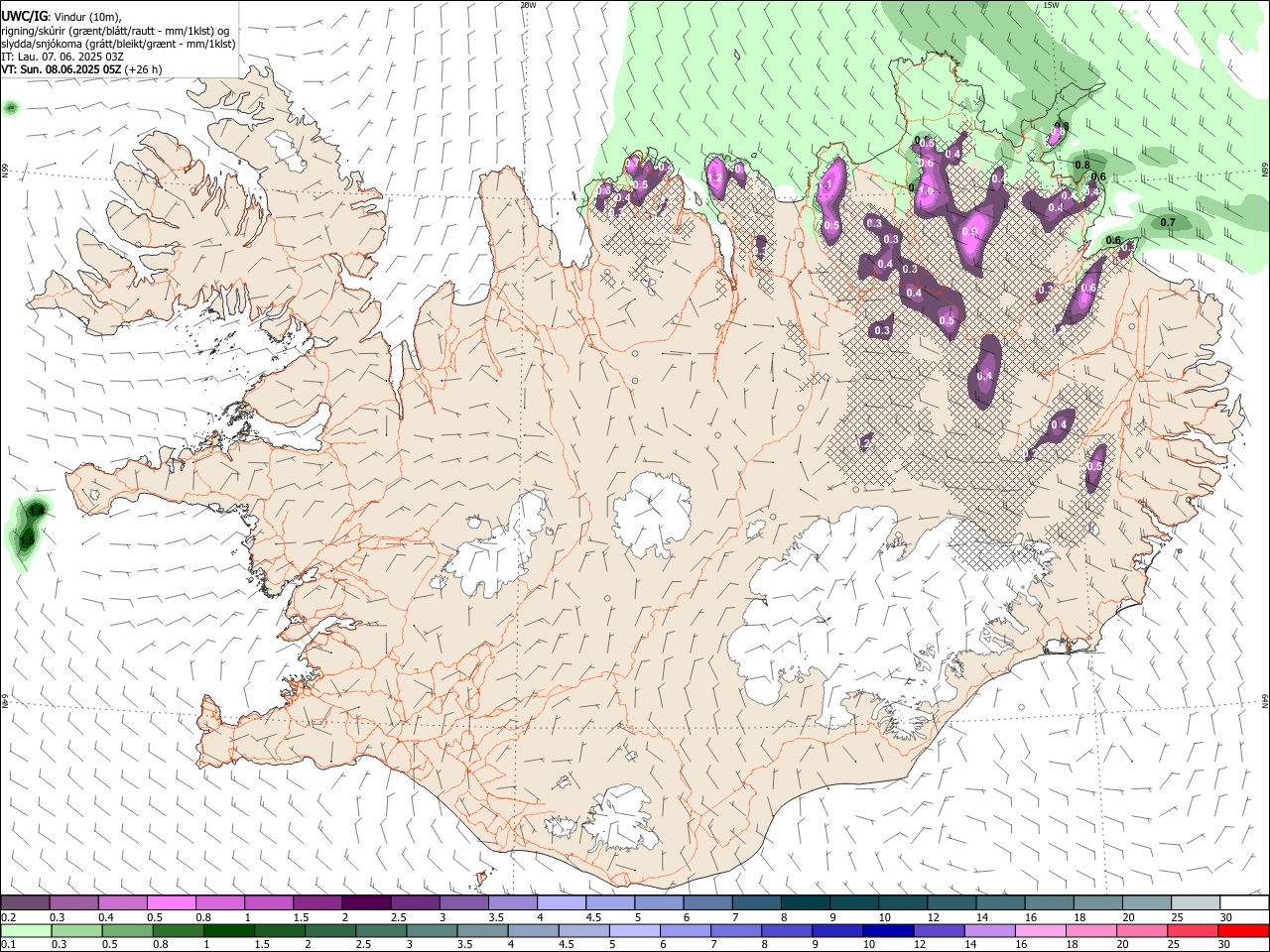Click the darkest purple swatch in the snow scale
Image resolution: width=1270 pixels, height=952 pixels.
point(365,903)
